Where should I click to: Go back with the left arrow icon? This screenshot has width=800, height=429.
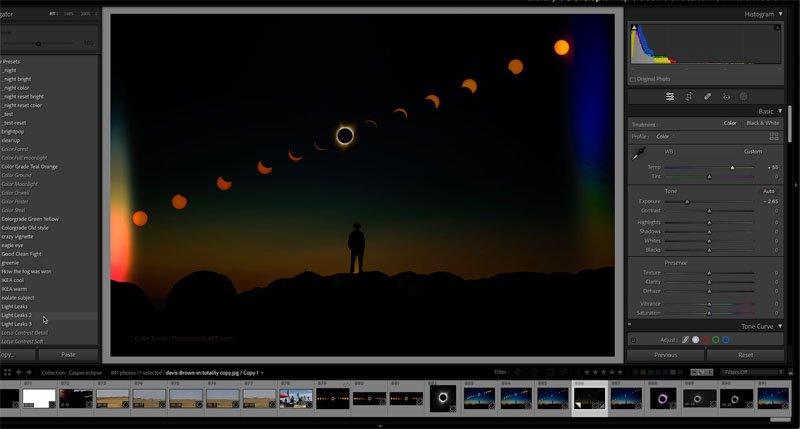(18, 372)
